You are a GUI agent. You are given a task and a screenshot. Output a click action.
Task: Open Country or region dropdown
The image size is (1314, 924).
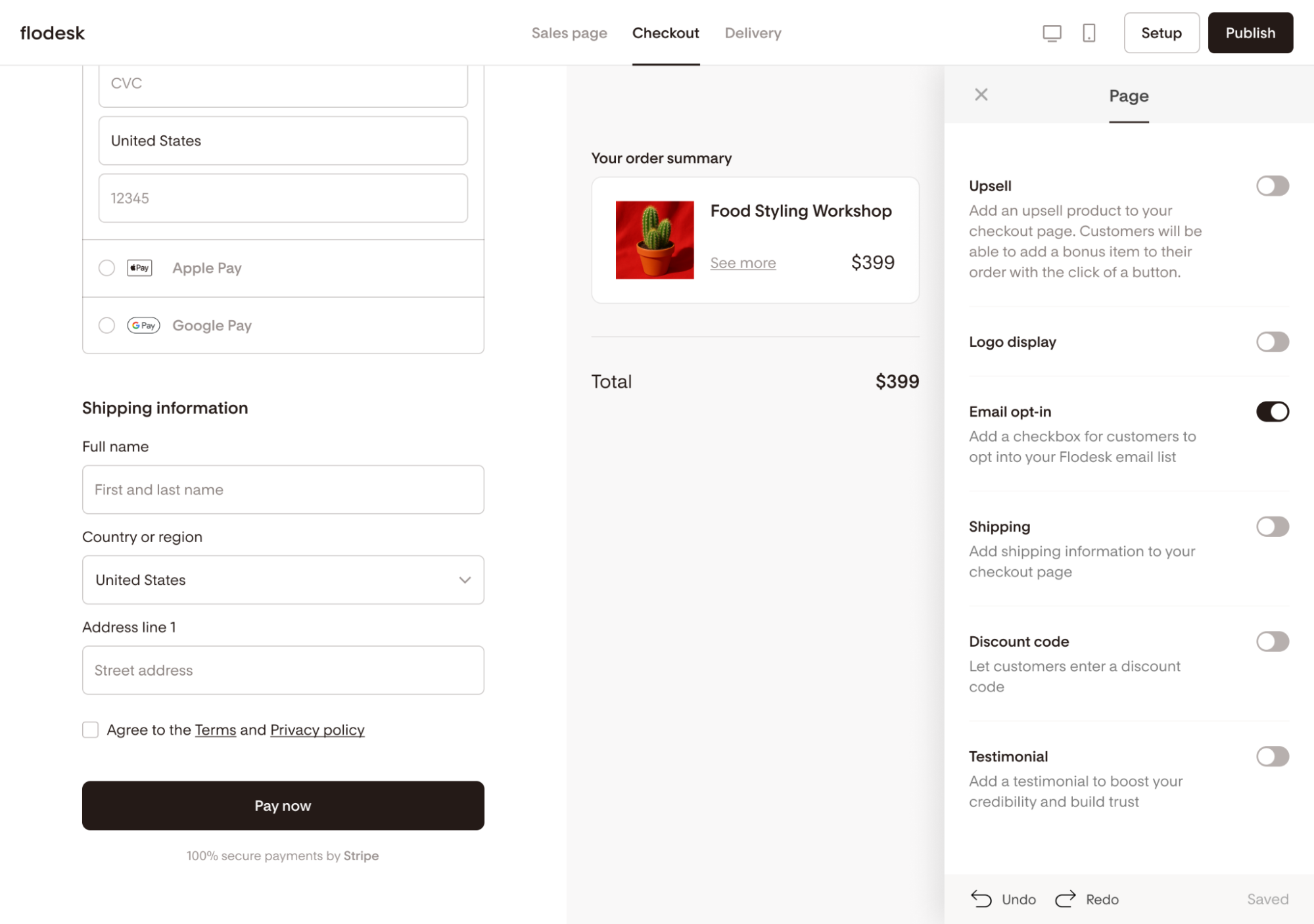tap(283, 580)
